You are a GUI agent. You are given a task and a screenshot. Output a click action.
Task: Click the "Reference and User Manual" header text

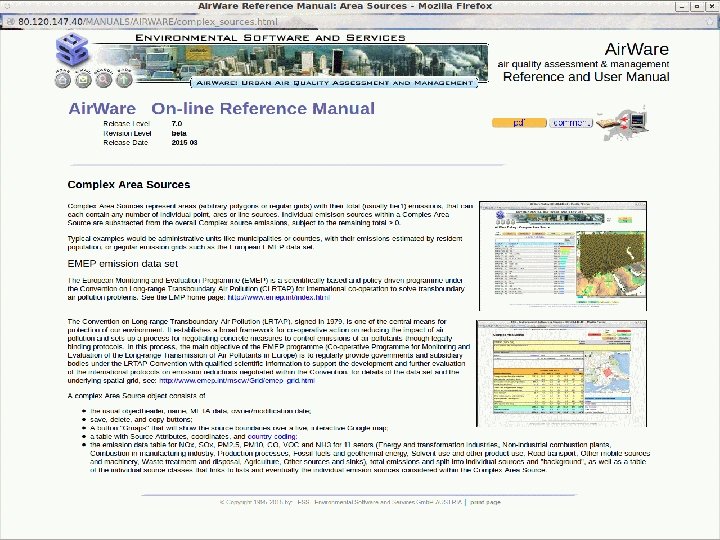click(586, 77)
